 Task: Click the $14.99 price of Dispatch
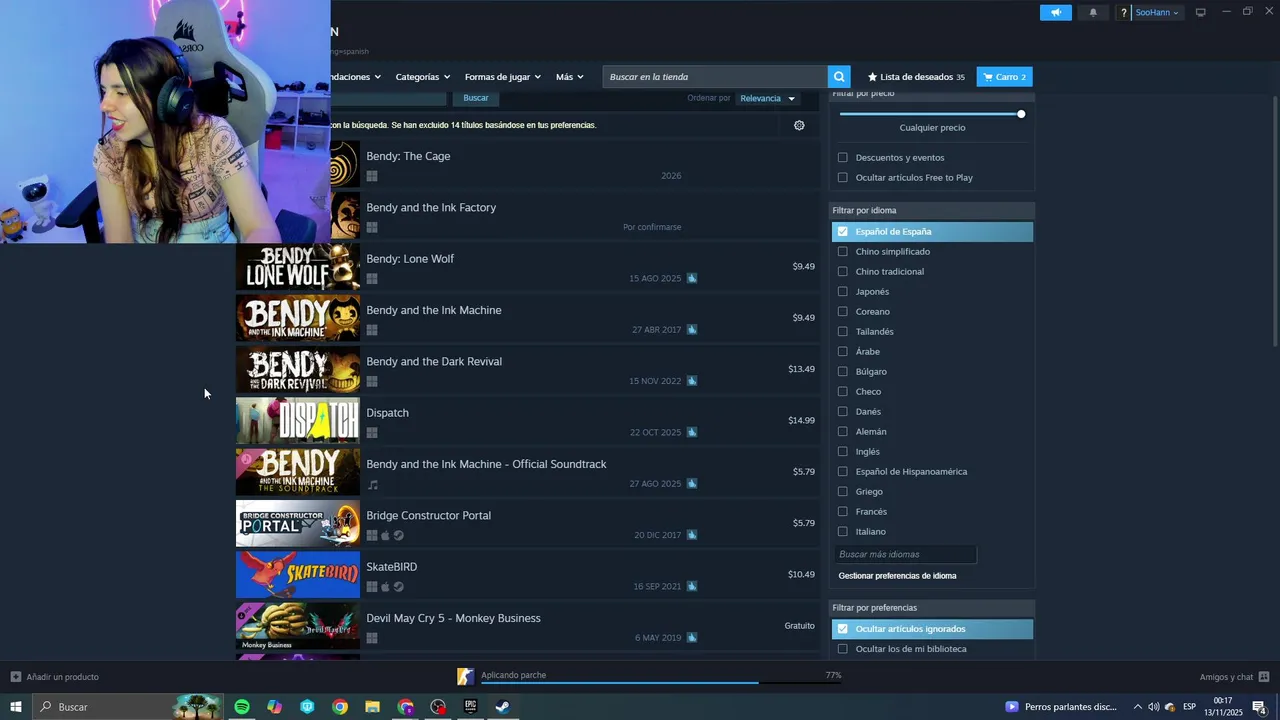click(801, 421)
